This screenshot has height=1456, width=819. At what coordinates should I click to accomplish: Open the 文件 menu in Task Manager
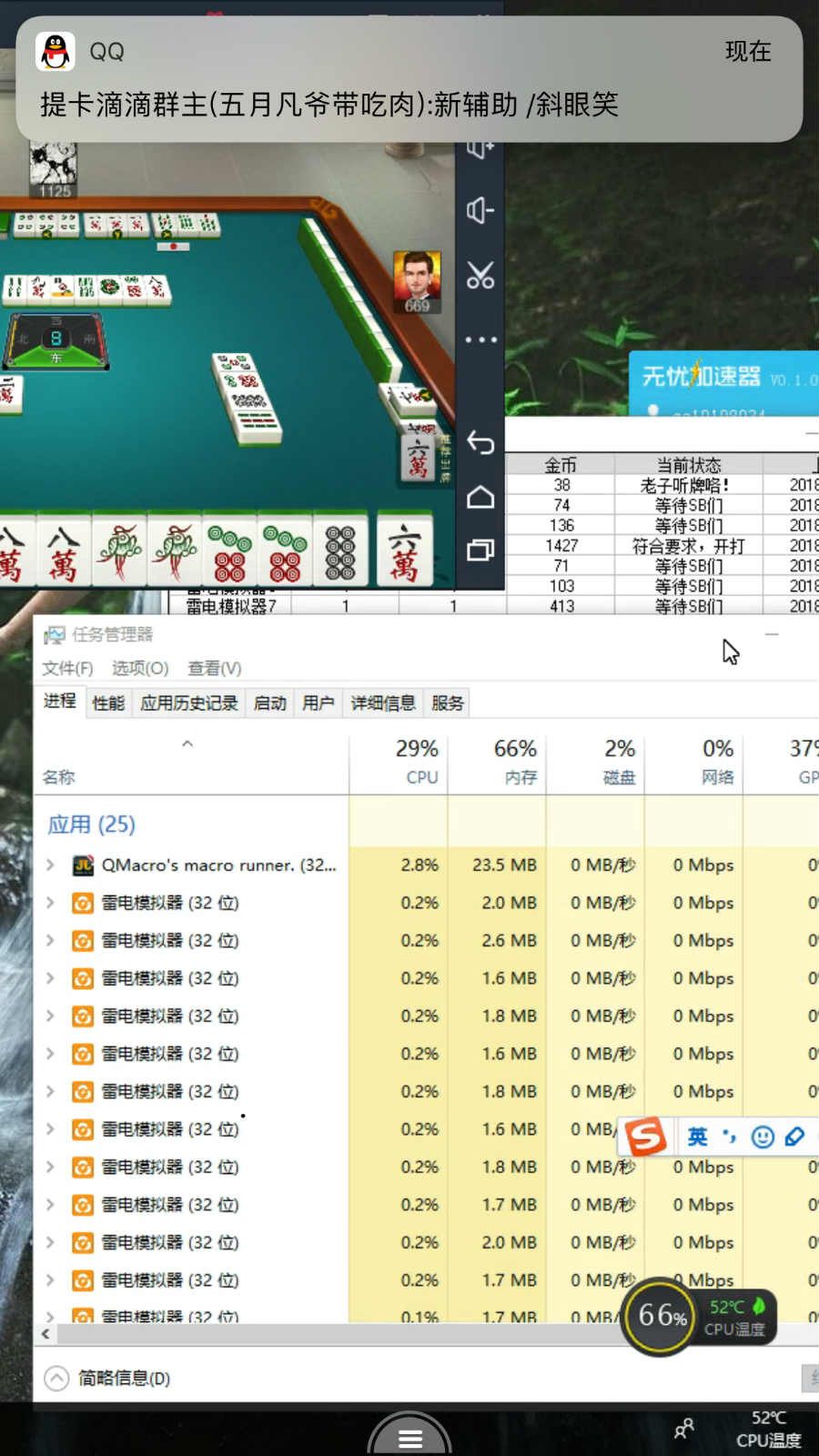67,668
